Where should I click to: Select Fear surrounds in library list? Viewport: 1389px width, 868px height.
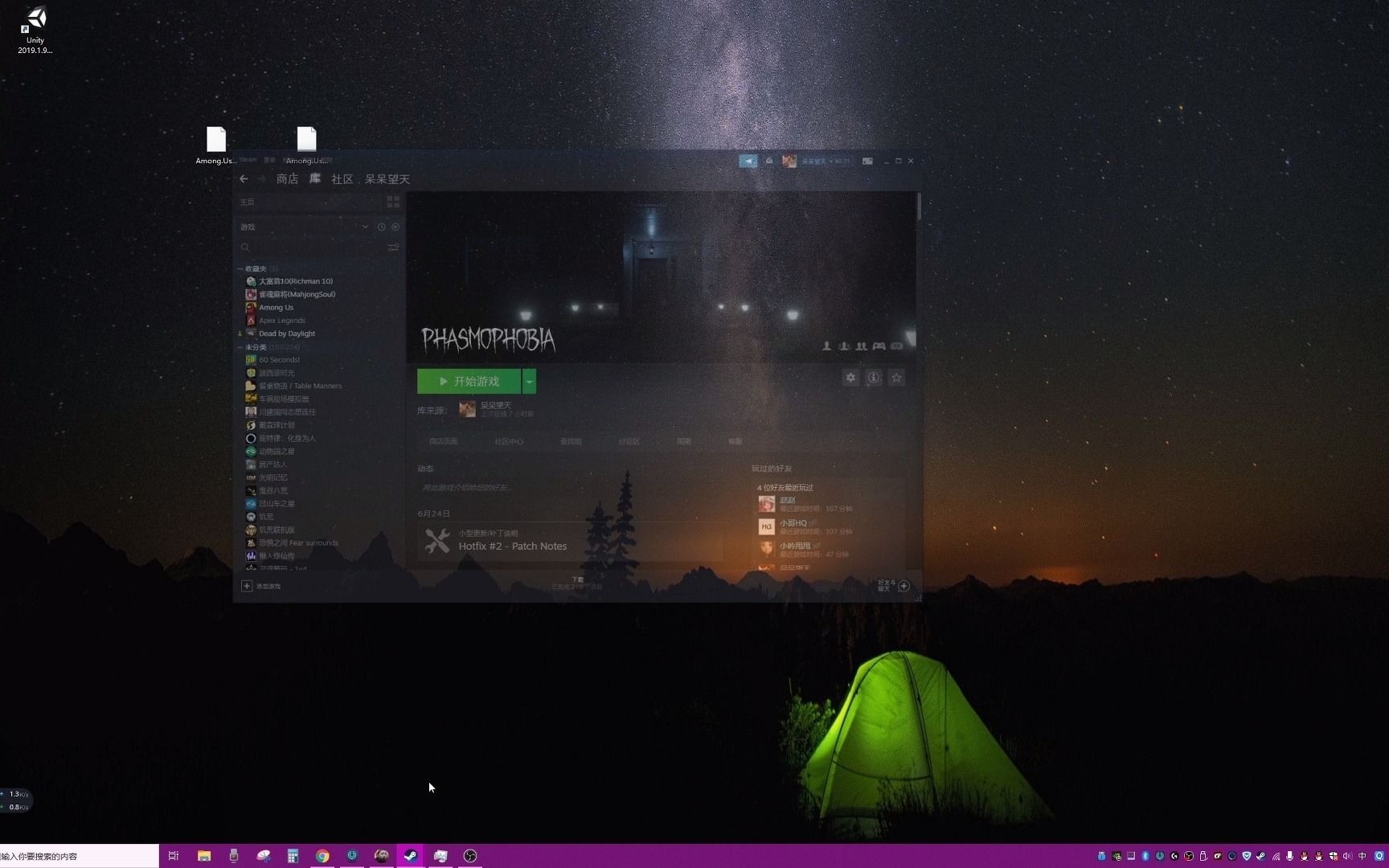tap(298, 543)
